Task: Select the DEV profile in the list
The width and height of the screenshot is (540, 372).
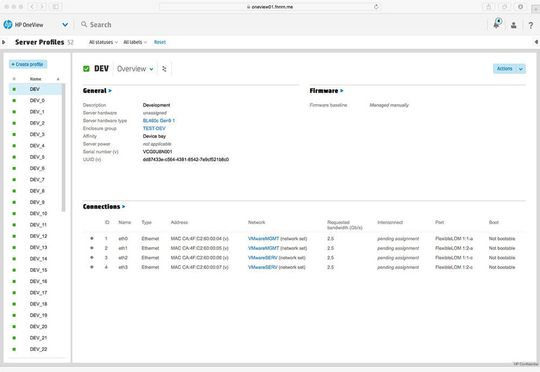Action: (x=35, y=89)
